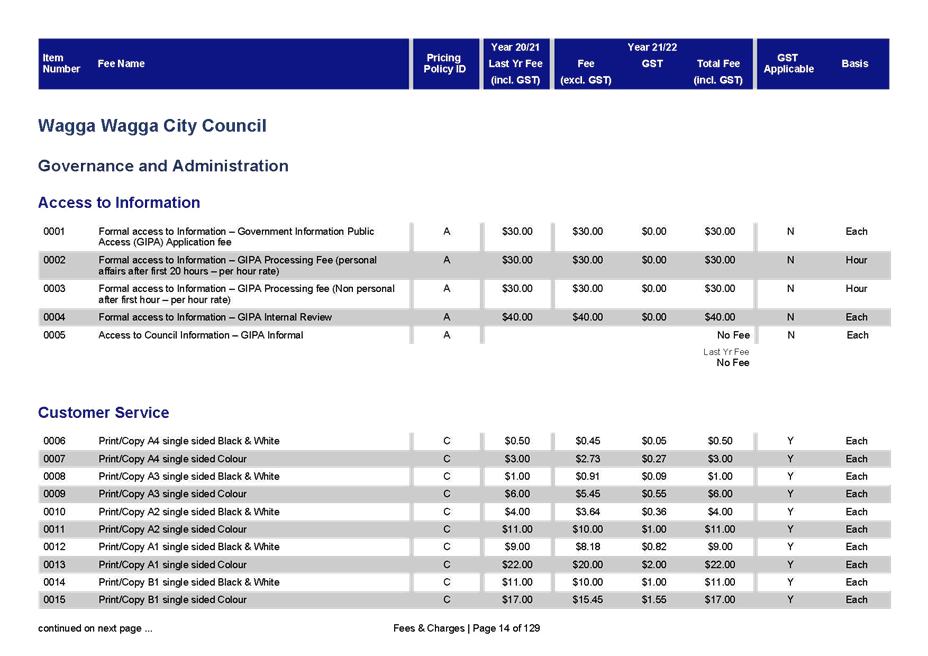Select item number 0002

point(54,260)
